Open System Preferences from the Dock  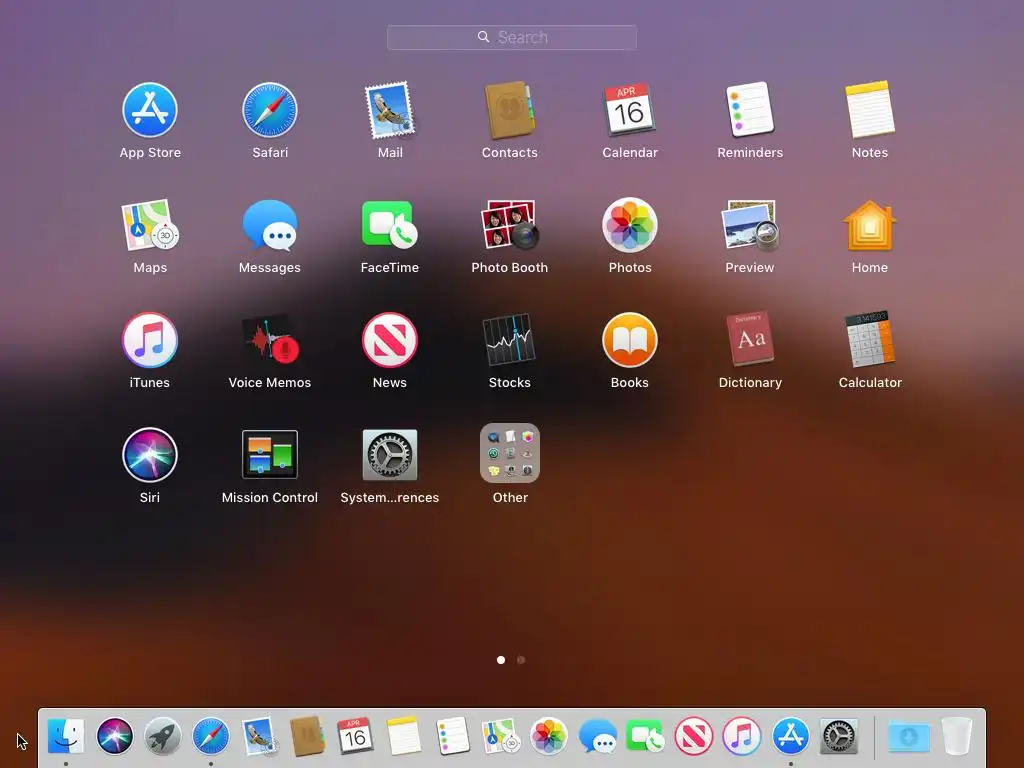(x=839, y=736)
